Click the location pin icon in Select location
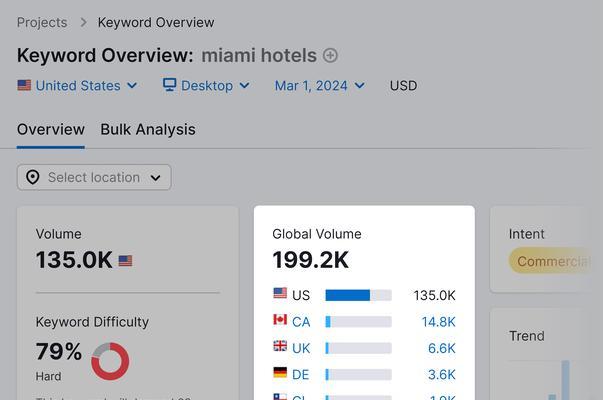 click(x=33, y=177)
